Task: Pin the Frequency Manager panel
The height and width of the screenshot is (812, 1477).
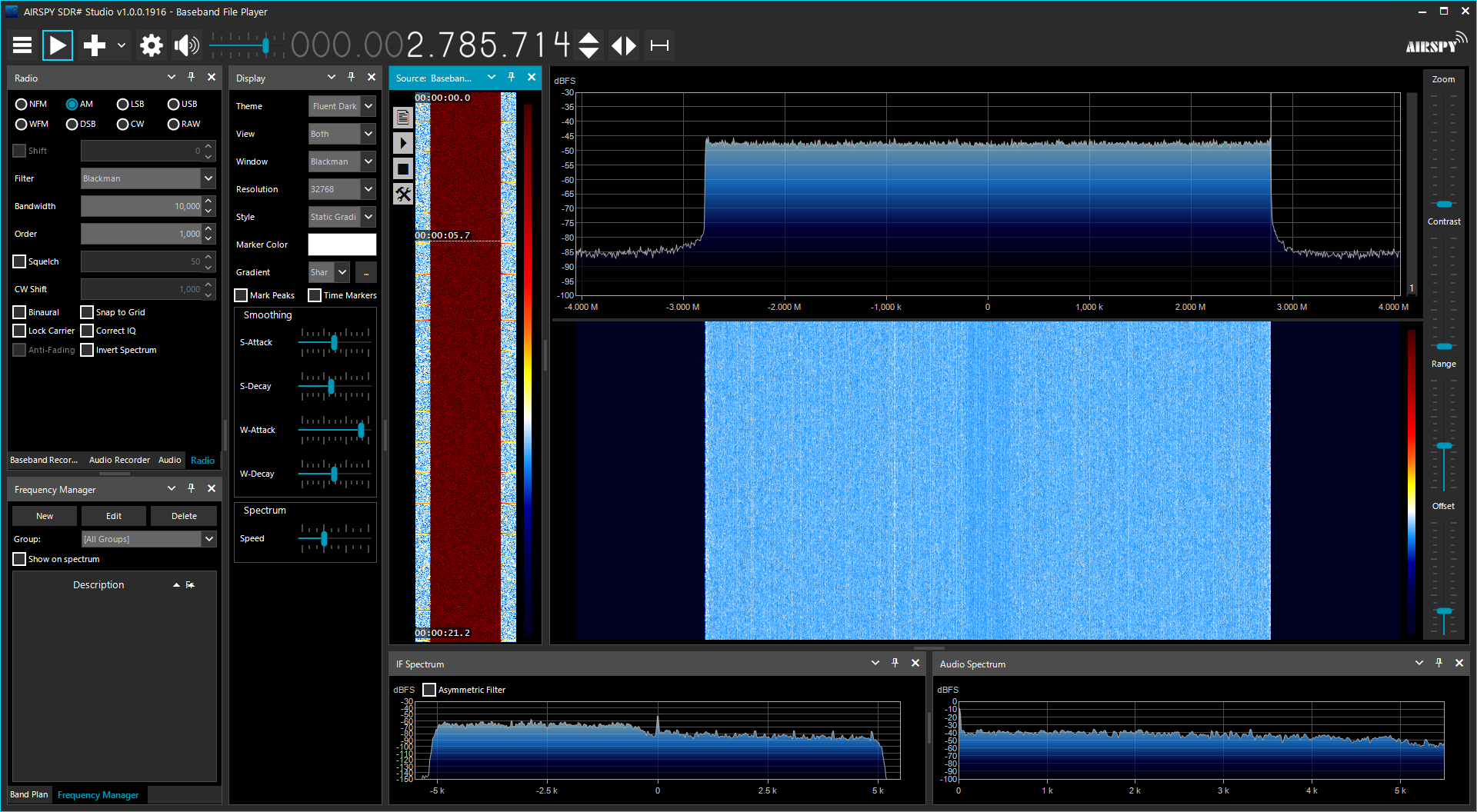Action: click(192, 489)
